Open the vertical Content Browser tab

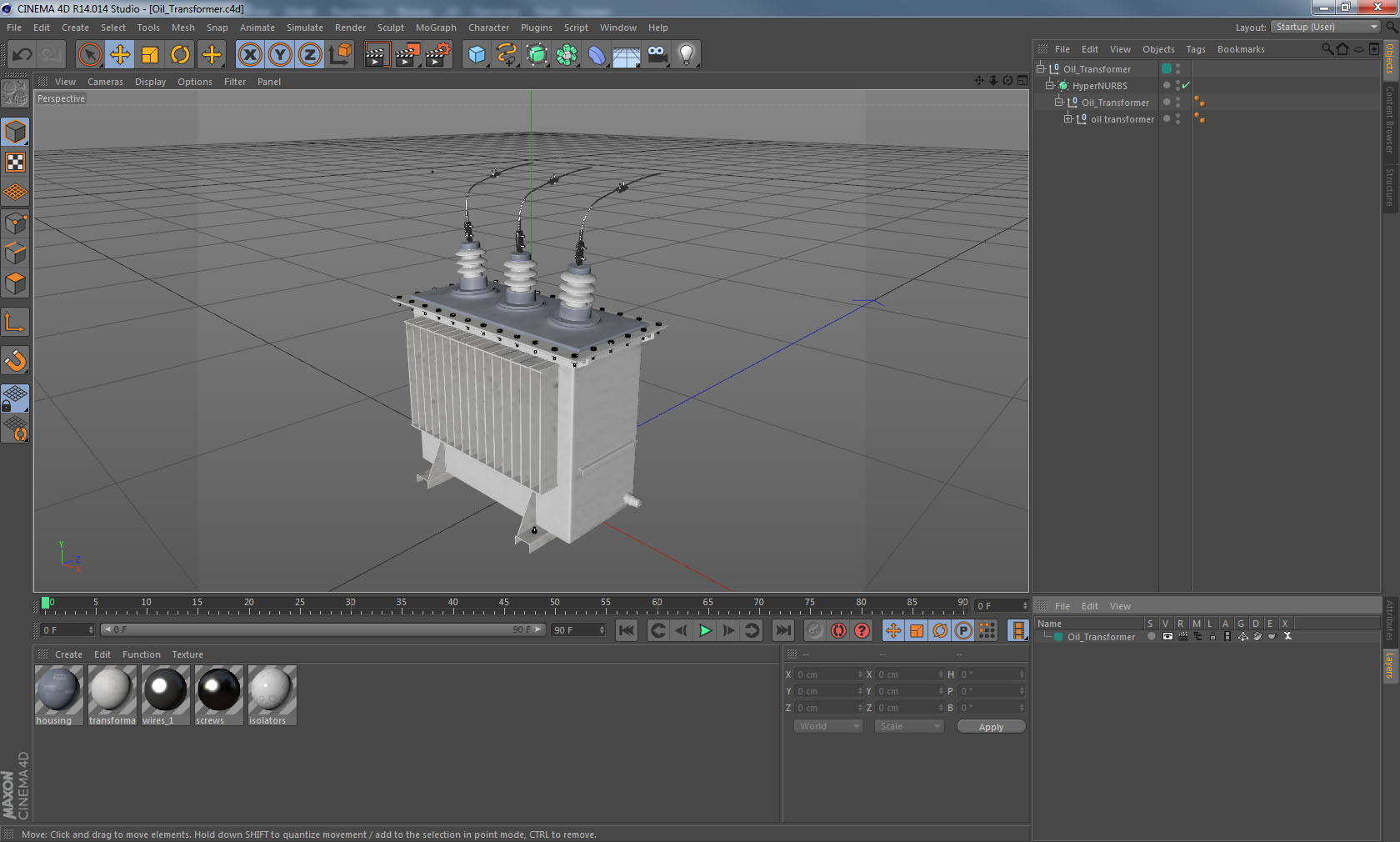click(1390, 119)
